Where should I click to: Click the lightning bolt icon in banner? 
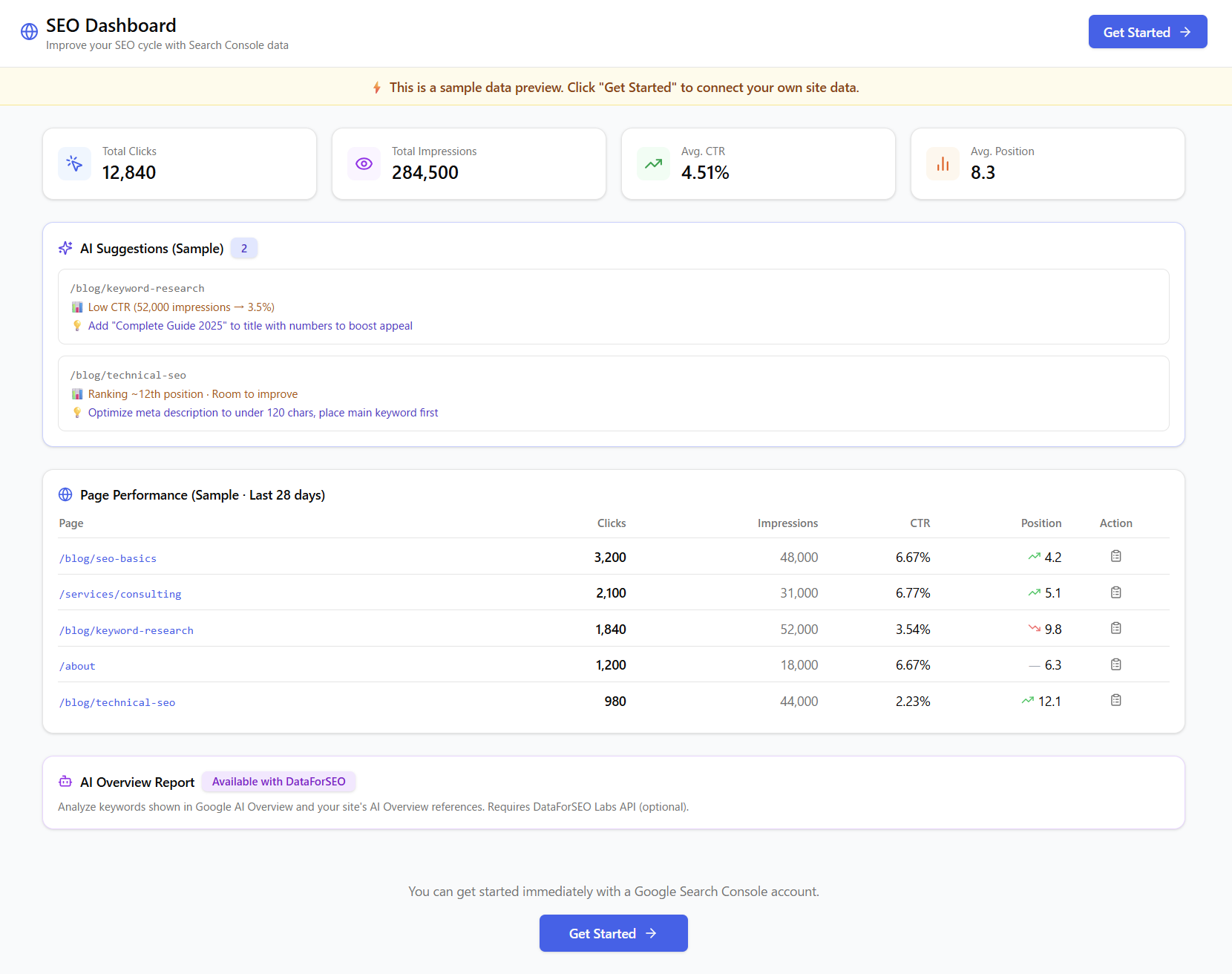[x=377, y=88]
